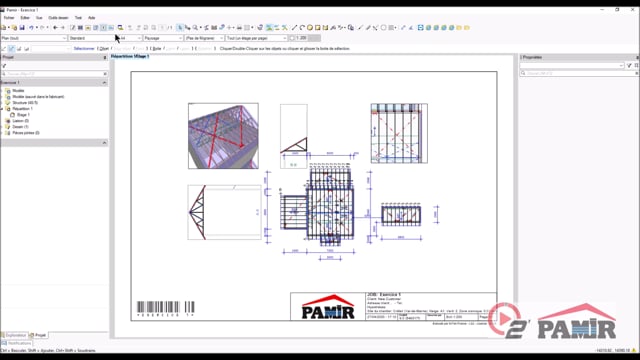Select Modèle (sauvé dans le fabricant) item
Image resolution: width=640 pixels, height=360 pixels.
[x=38, y=97]
